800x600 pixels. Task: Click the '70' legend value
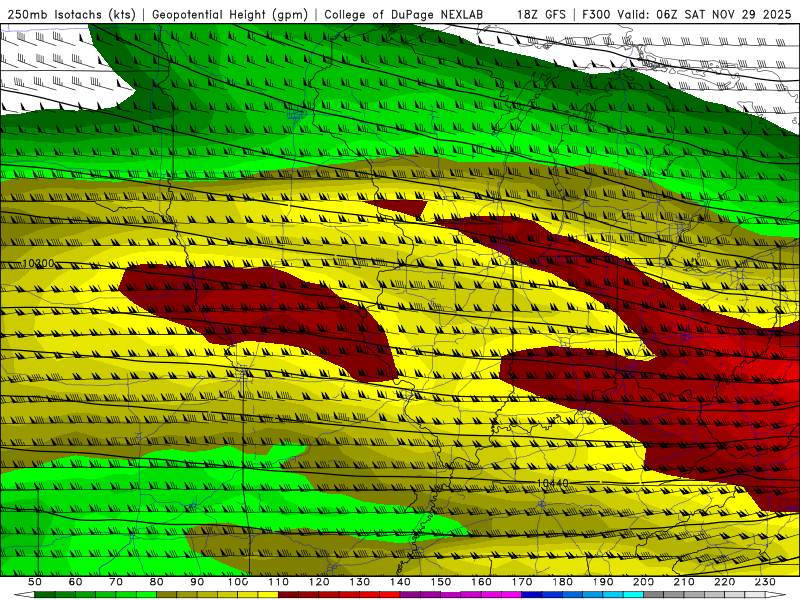click(116, 582)
